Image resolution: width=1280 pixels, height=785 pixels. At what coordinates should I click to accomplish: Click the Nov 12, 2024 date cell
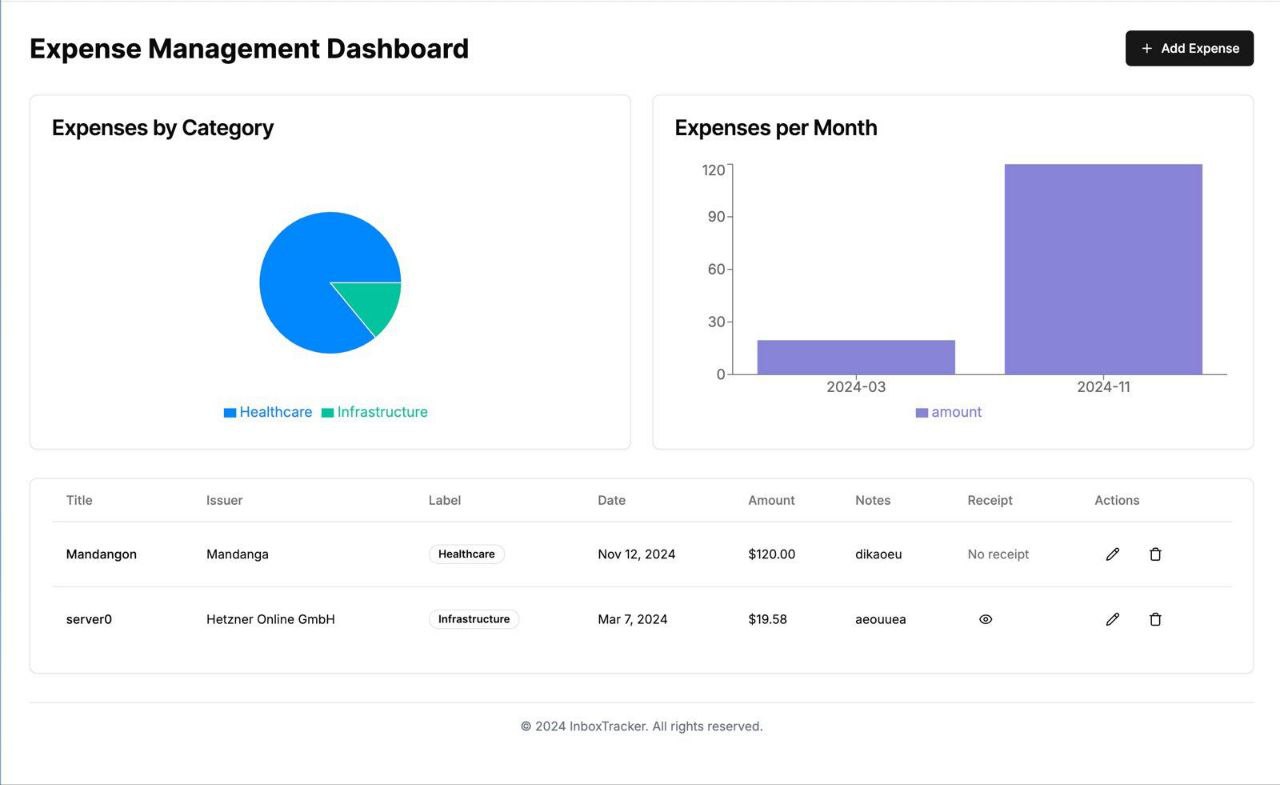636,554
